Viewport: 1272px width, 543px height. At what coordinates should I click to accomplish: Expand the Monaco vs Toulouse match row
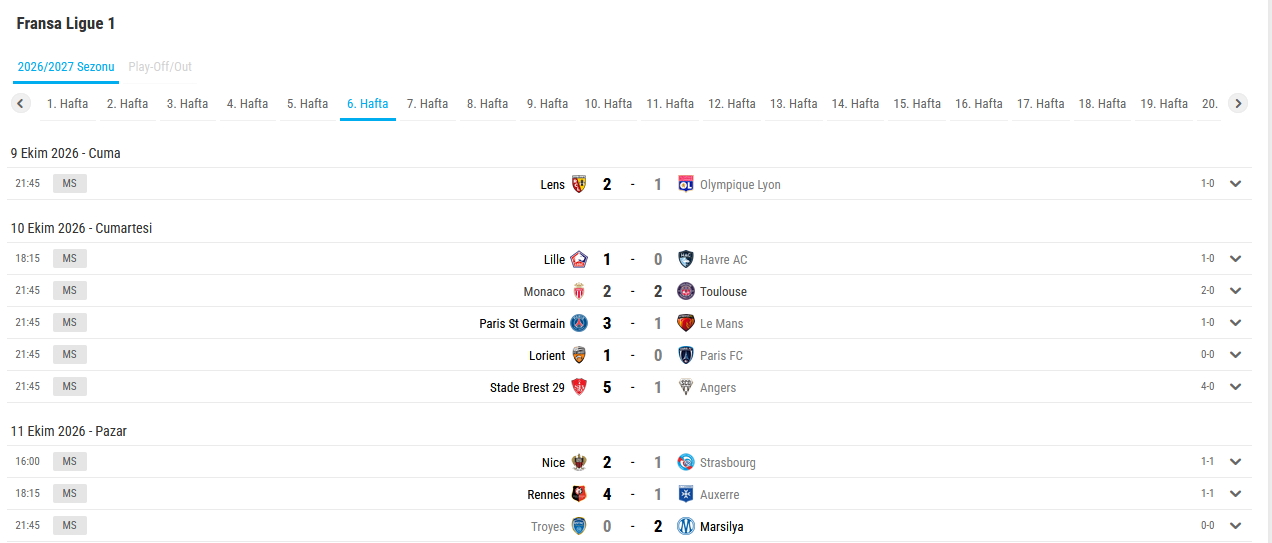pos(1236,291)
